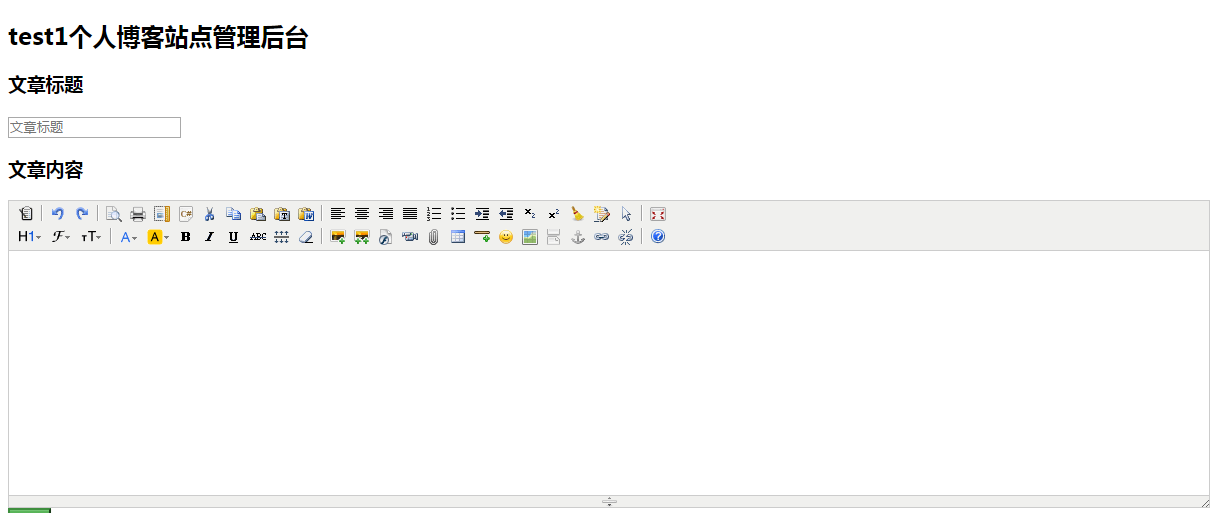Focus the 文章标题 title input field
The image size is (1215, 513).
(x=94, y=127)
